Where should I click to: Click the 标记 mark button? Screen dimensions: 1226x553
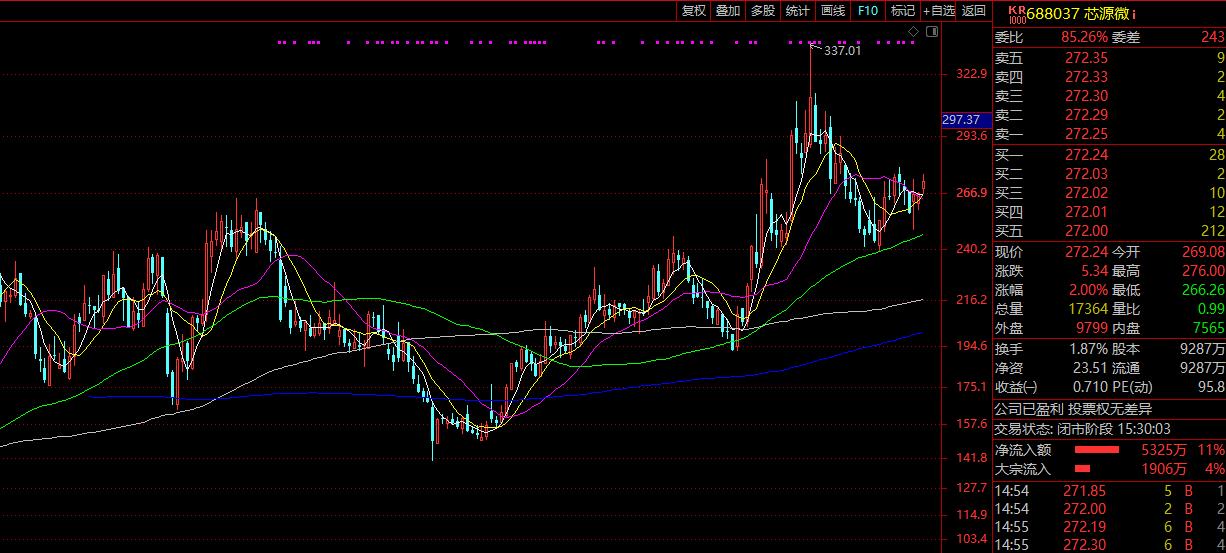903,10
